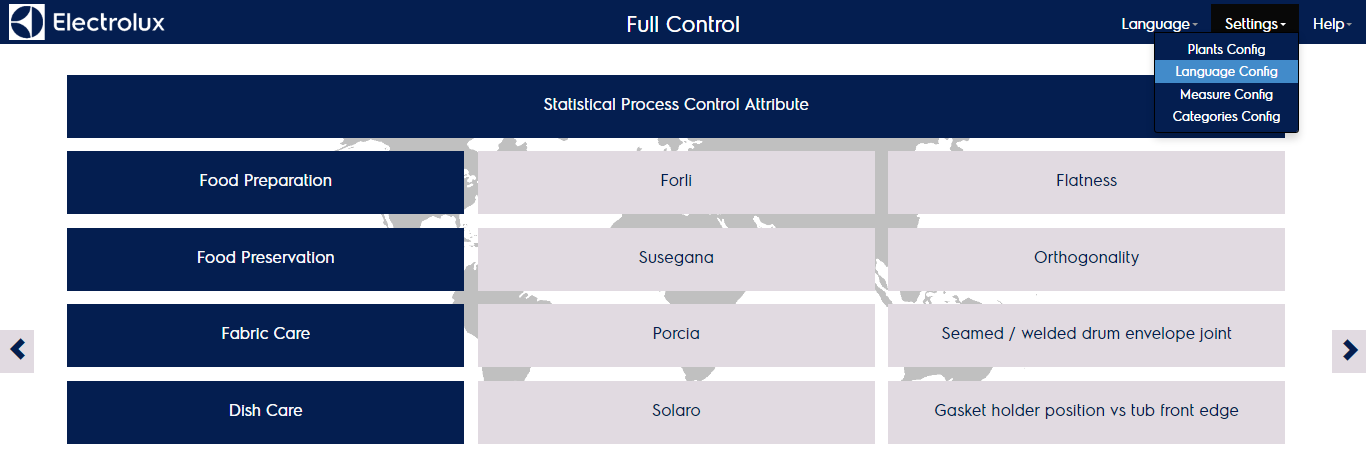Select Plants Config from Settings menu

(x=1226, y=49)
